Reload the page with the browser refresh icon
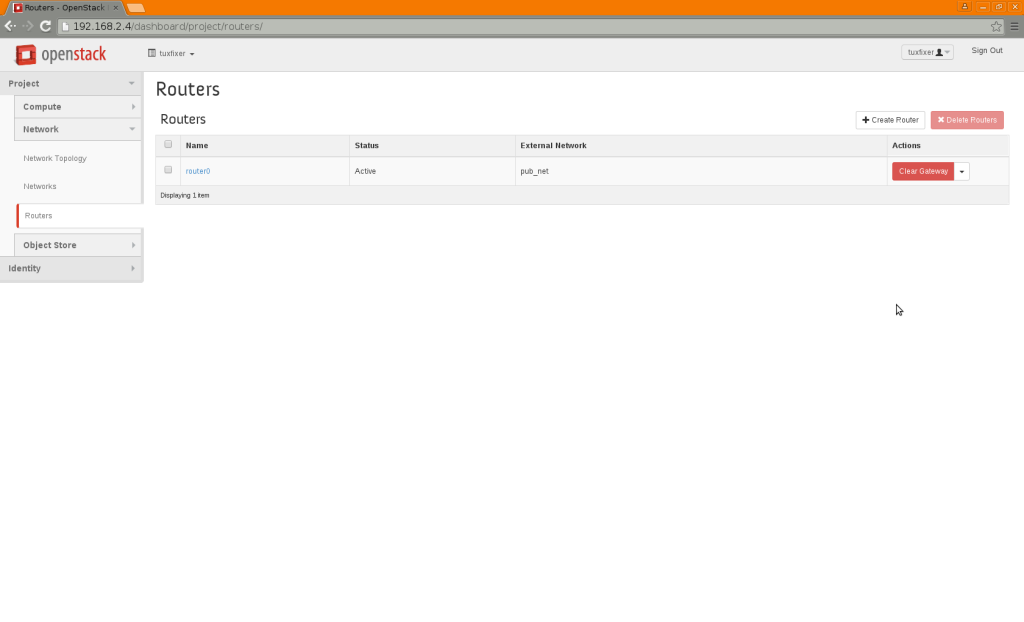 pos(45,26)
